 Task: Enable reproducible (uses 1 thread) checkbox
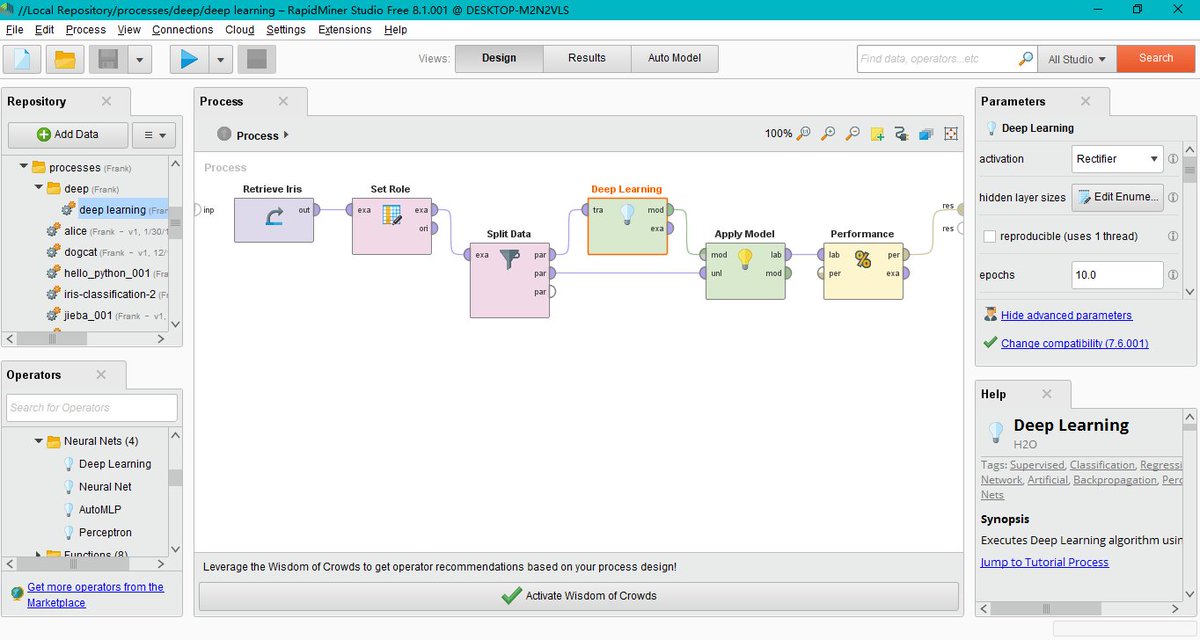point(989,236)
